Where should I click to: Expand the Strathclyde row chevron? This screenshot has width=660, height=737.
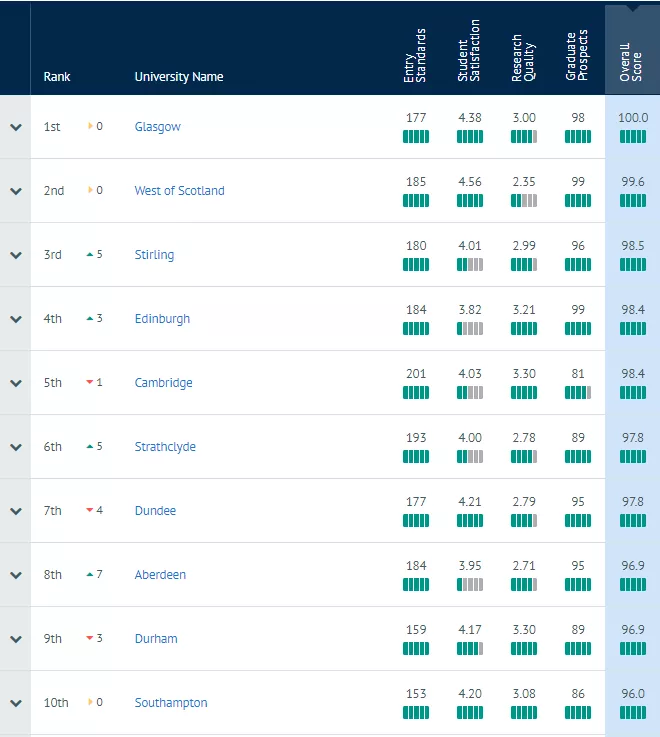coord(16,447)
